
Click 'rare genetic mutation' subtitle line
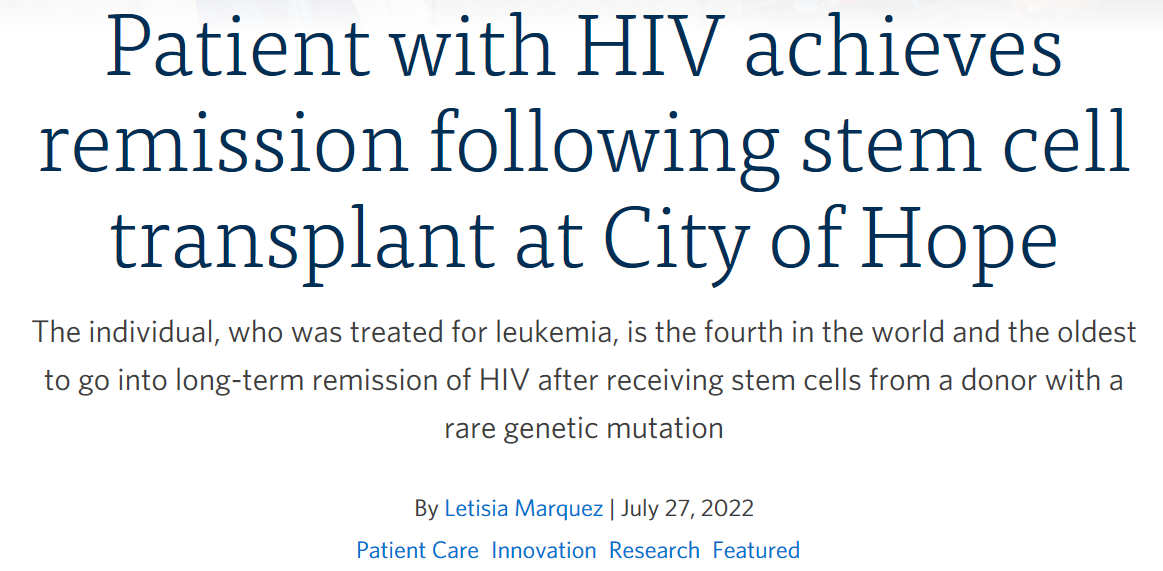pos(584,429)
